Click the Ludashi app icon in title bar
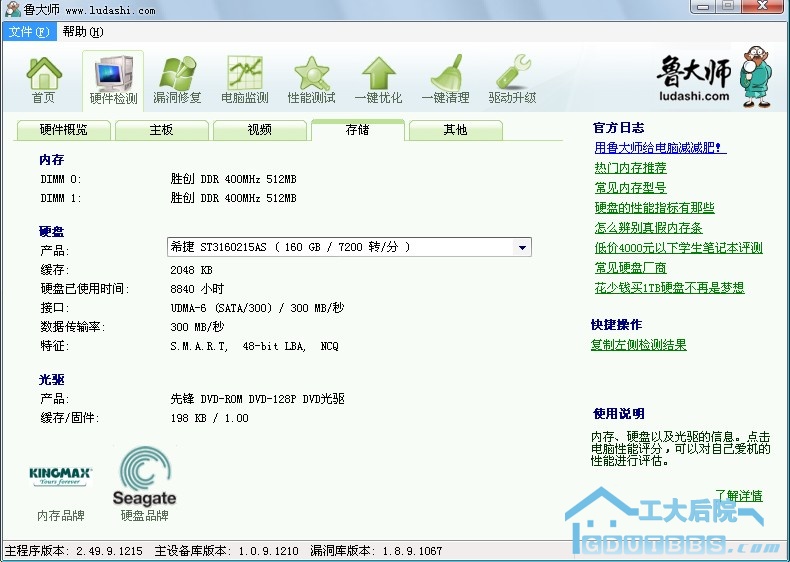Image resolution: width=790 pixels, height=562 pixels. coord(12,9)
